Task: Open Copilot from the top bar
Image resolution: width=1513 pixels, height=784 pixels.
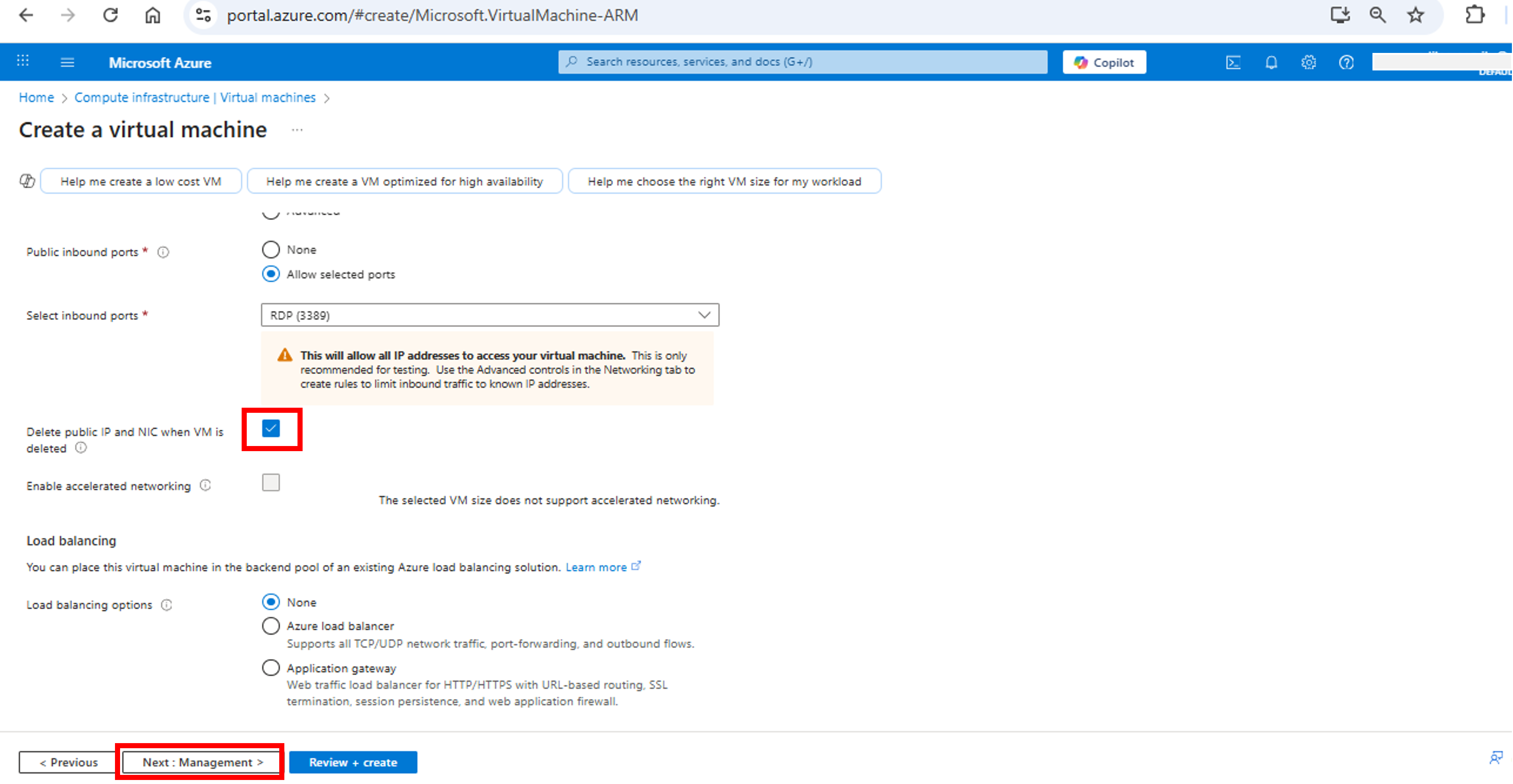Action: pos(1103,62)
